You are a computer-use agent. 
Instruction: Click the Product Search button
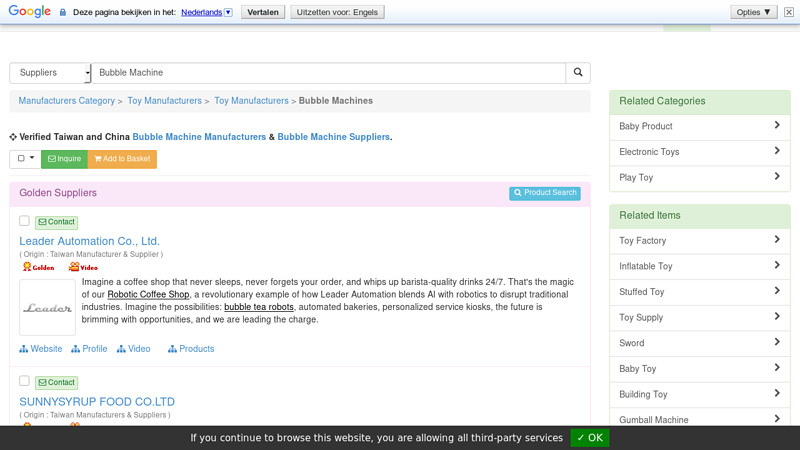[x=544, y=193]
